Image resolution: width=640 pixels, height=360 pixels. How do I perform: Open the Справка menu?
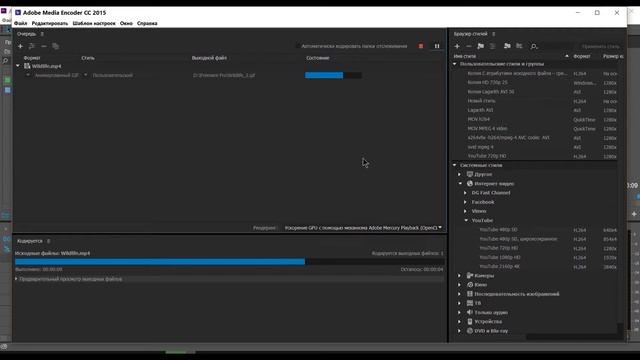pyautogui.click(x=147, y=23)
